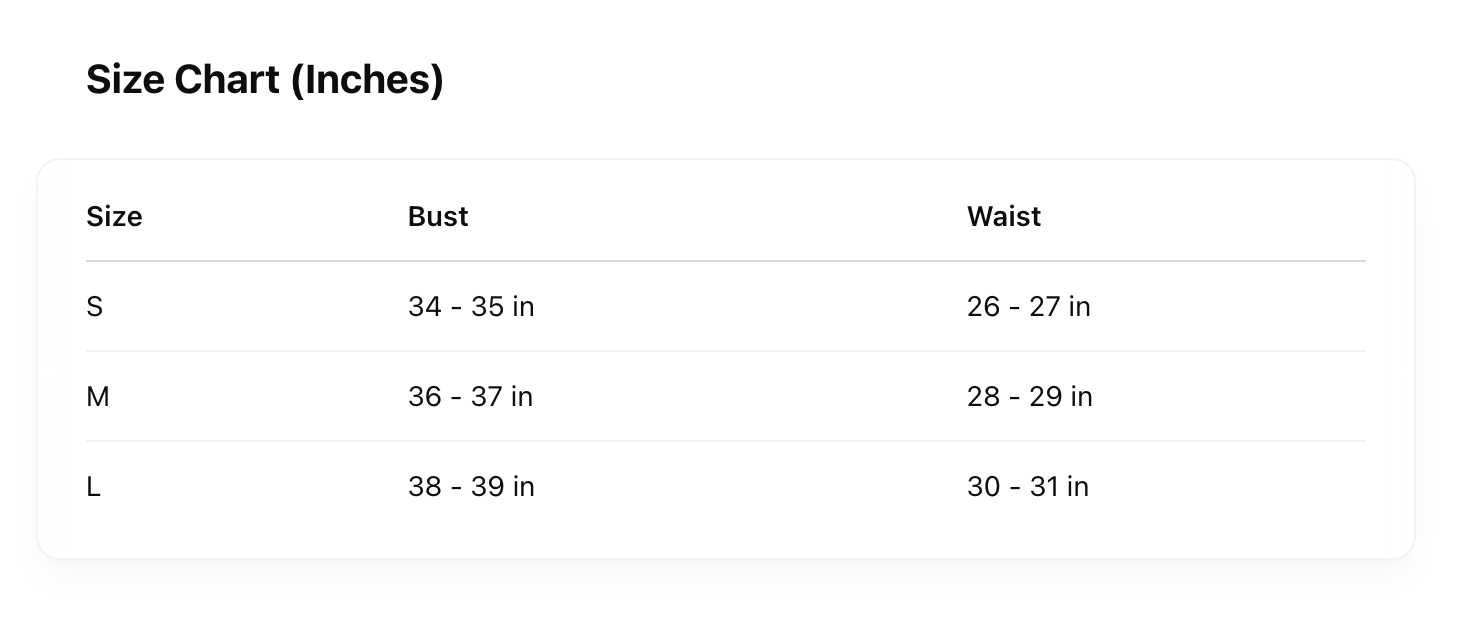This screenshot has width=1468, height=640.
Task: Select waist value 30 - 31 in
Action: pos(1028,487)
